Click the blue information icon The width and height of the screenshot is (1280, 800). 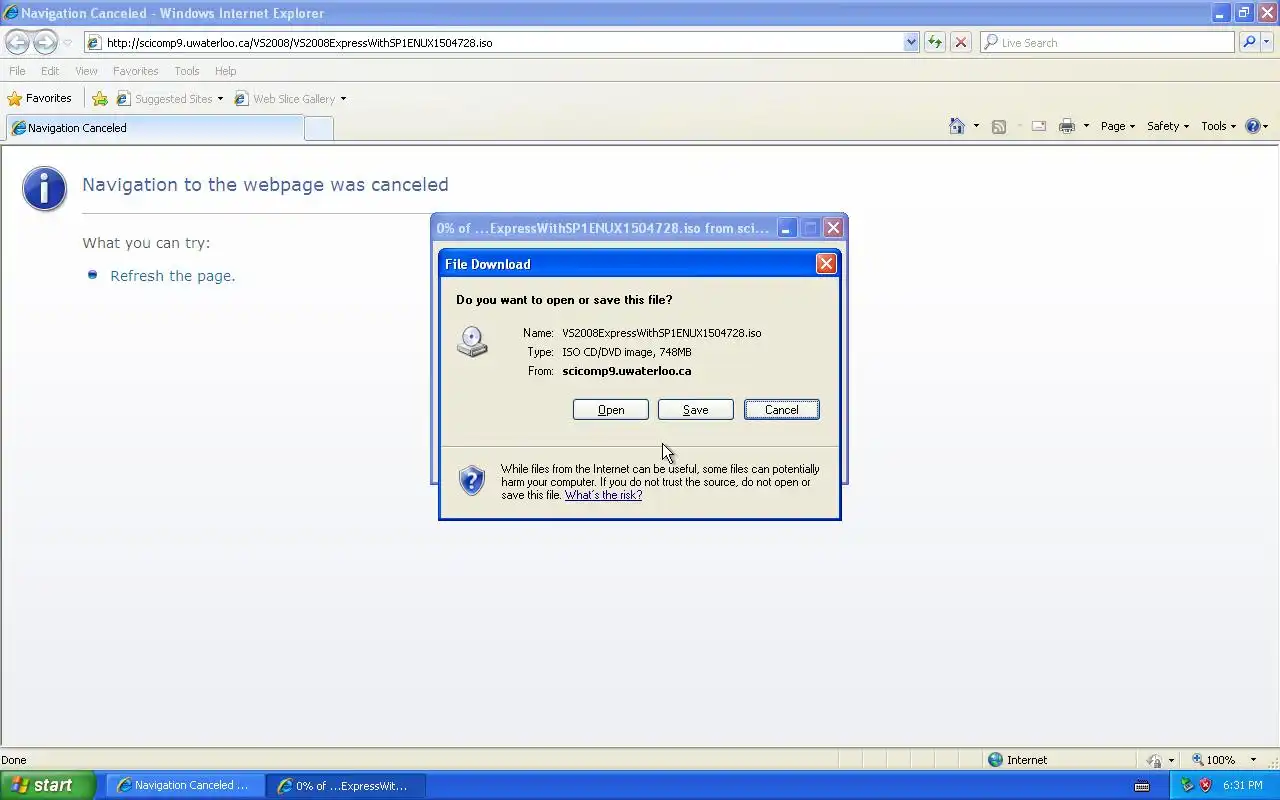45,188
